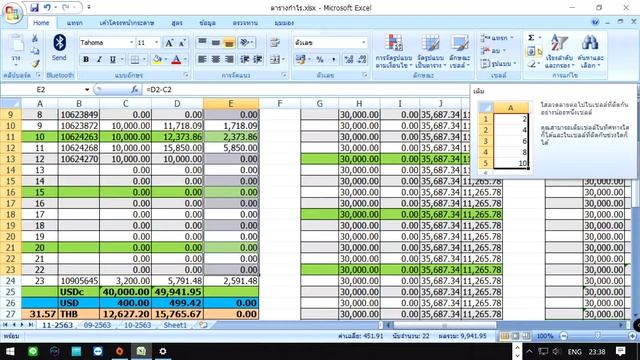Image resolution: width=640 pixels, height=360 pixels.
Task: Toggle italic formatting
Action: (99, 60)
